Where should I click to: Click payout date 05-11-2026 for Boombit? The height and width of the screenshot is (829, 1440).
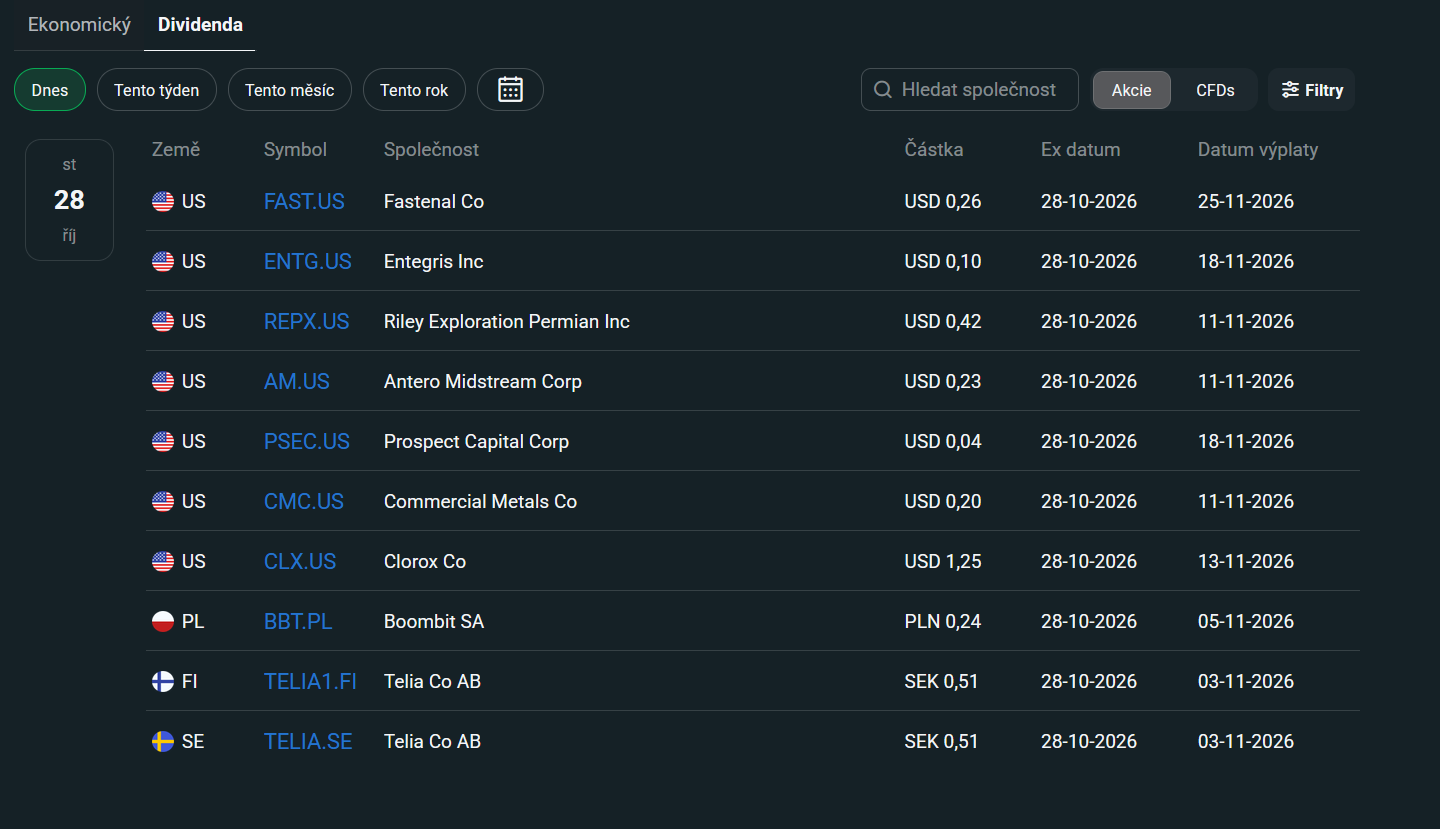click(1246, 622)
